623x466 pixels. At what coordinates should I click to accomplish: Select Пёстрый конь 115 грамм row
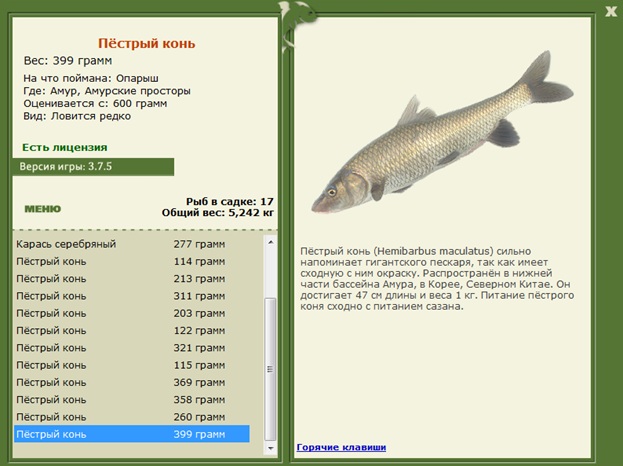click(132, 365)
